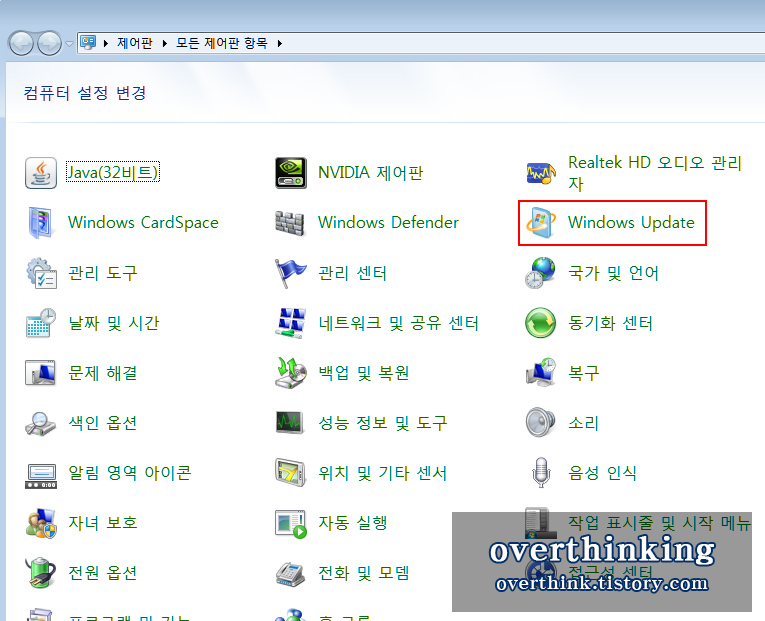Click the 제어판 breadcrumb in address bar

point(135,43)
